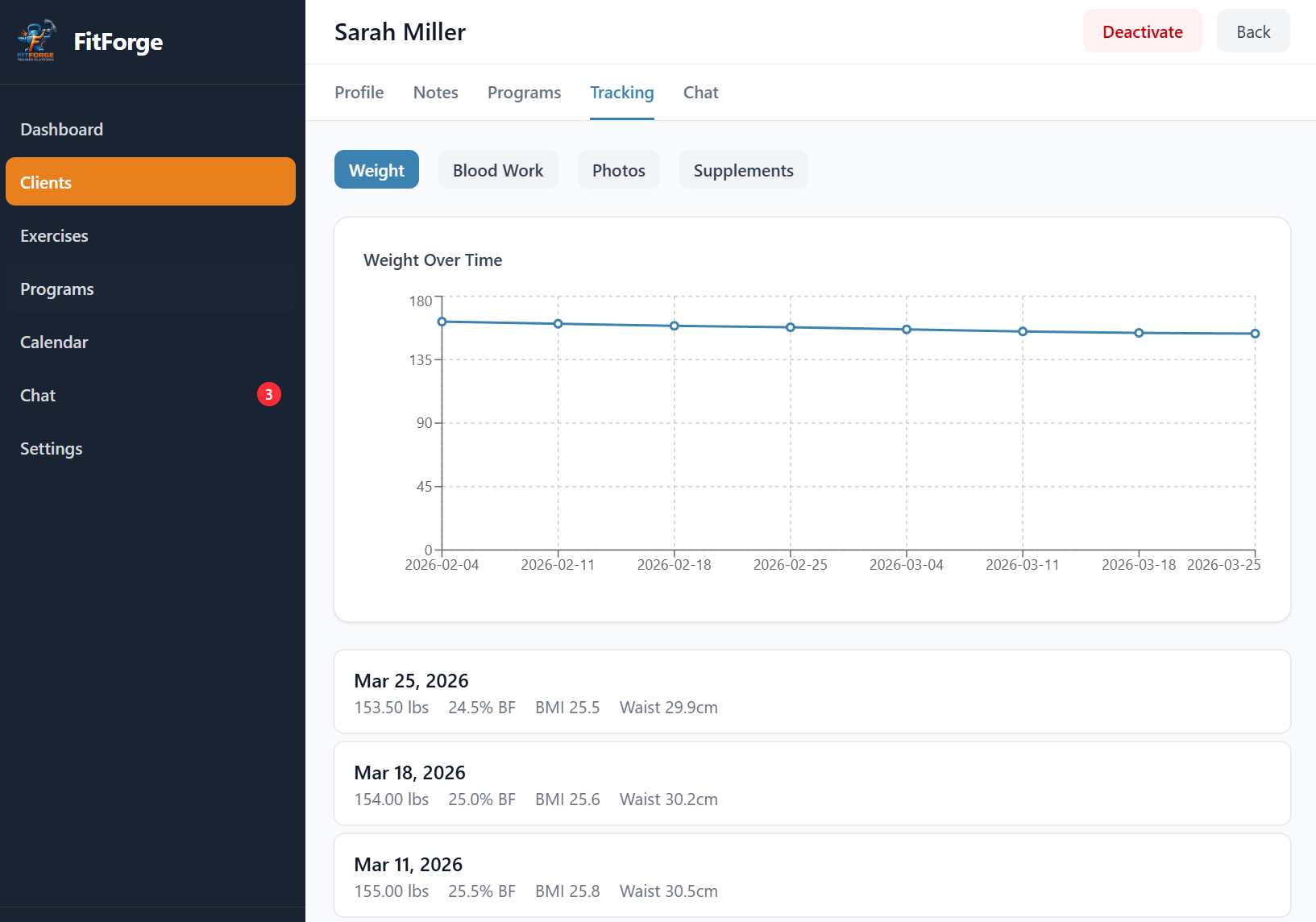Select the 2026-03-25 point on weight chart
This screenshot has height=922, width=1316.
[x=1255, y=334]
